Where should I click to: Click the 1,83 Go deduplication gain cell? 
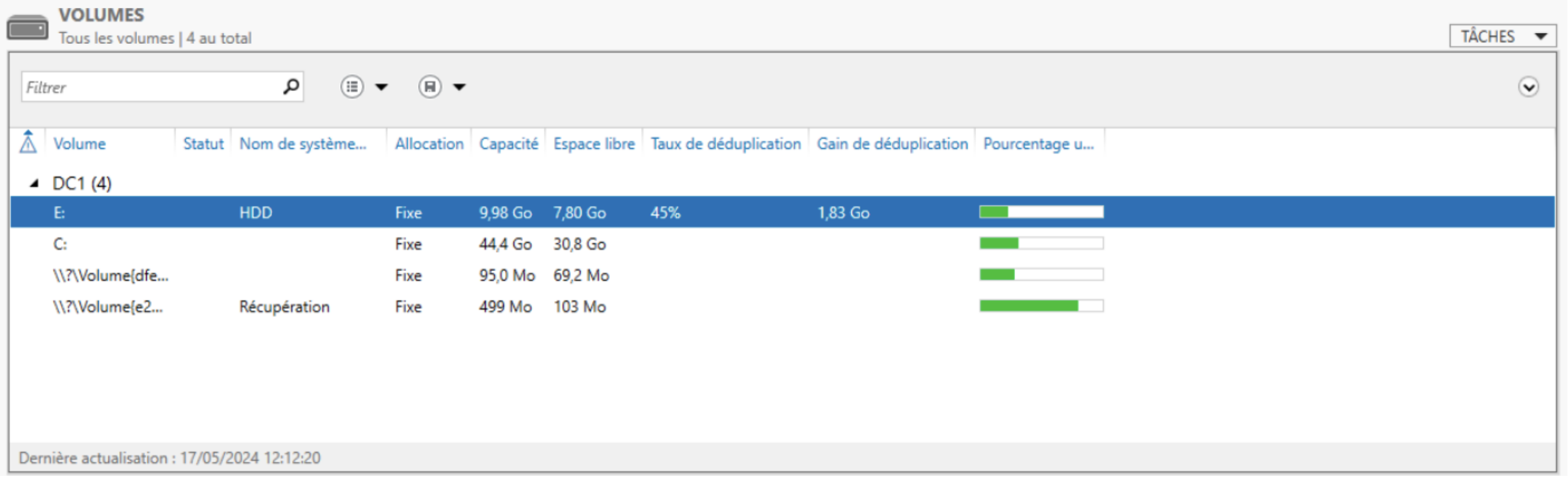[843, 213]
